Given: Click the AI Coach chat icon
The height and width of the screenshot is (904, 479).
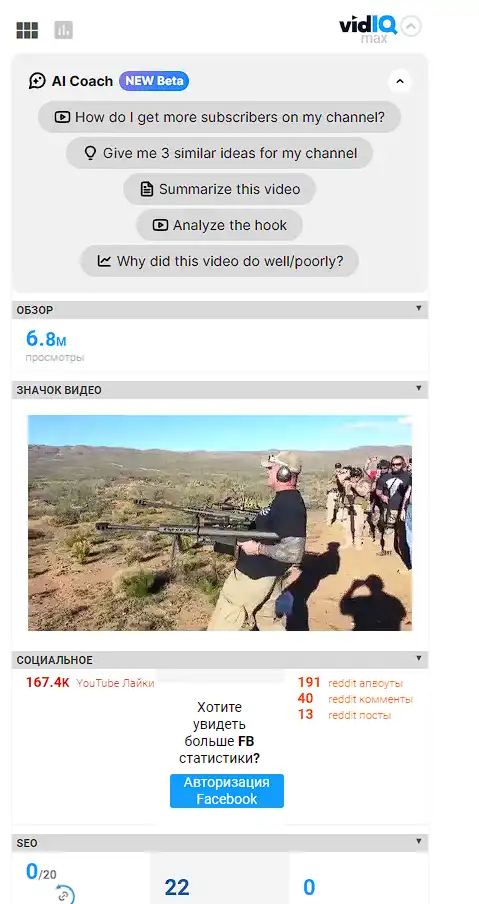Looking at the screenshot, I should pyautogui.click(x=37, y=81).
